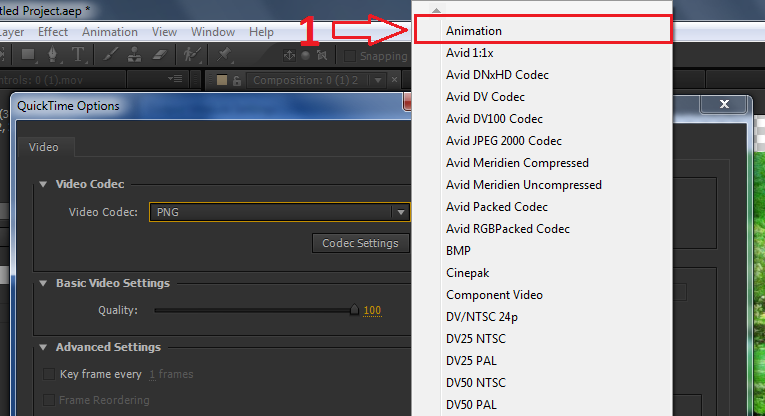The height and width of the screenshot is (416, 765).
Task: Select the Rectangle shape tool
Action: (28, 55)
